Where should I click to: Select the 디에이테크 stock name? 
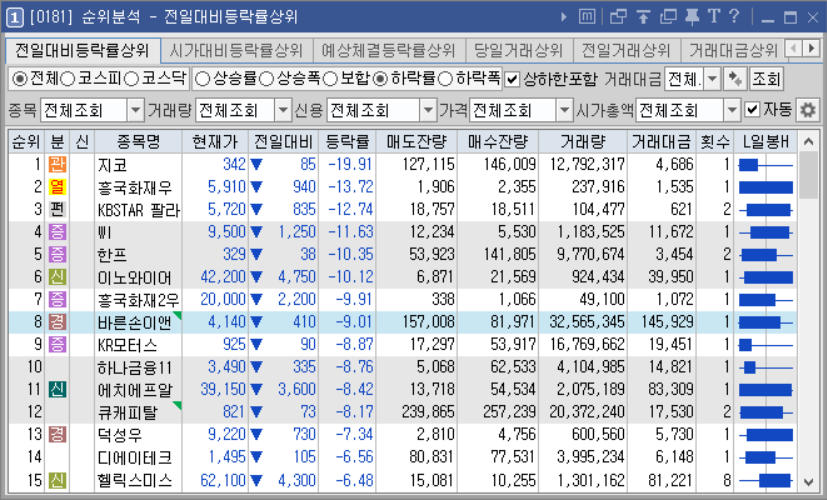(x=134, y=457)
